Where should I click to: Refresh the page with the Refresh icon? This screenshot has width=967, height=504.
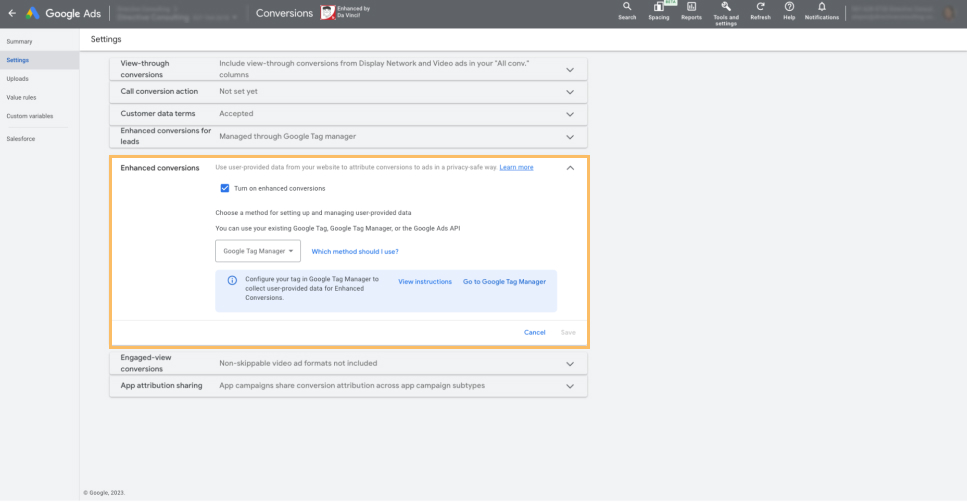(760, 10)
